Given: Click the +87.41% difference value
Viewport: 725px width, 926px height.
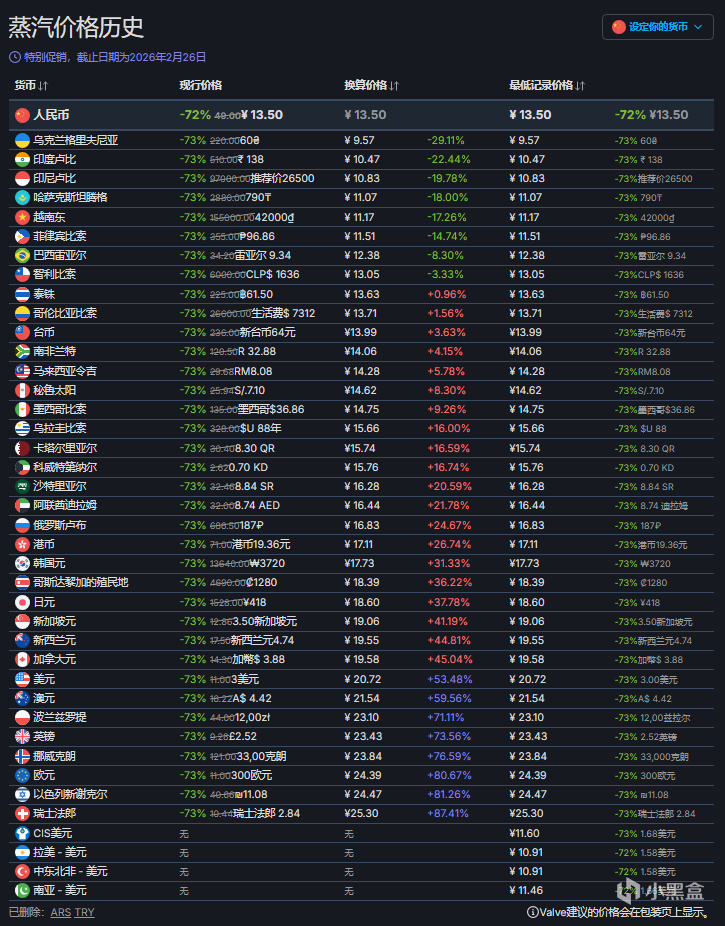Looking at the screenshot, I should 448,813.
